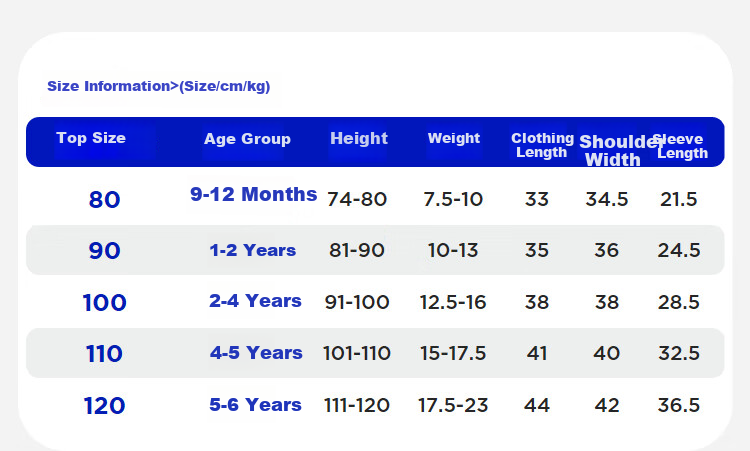This screenshot has height=451, width=750.
Task: Select the 'Age Group' column header
Action: 247,139
